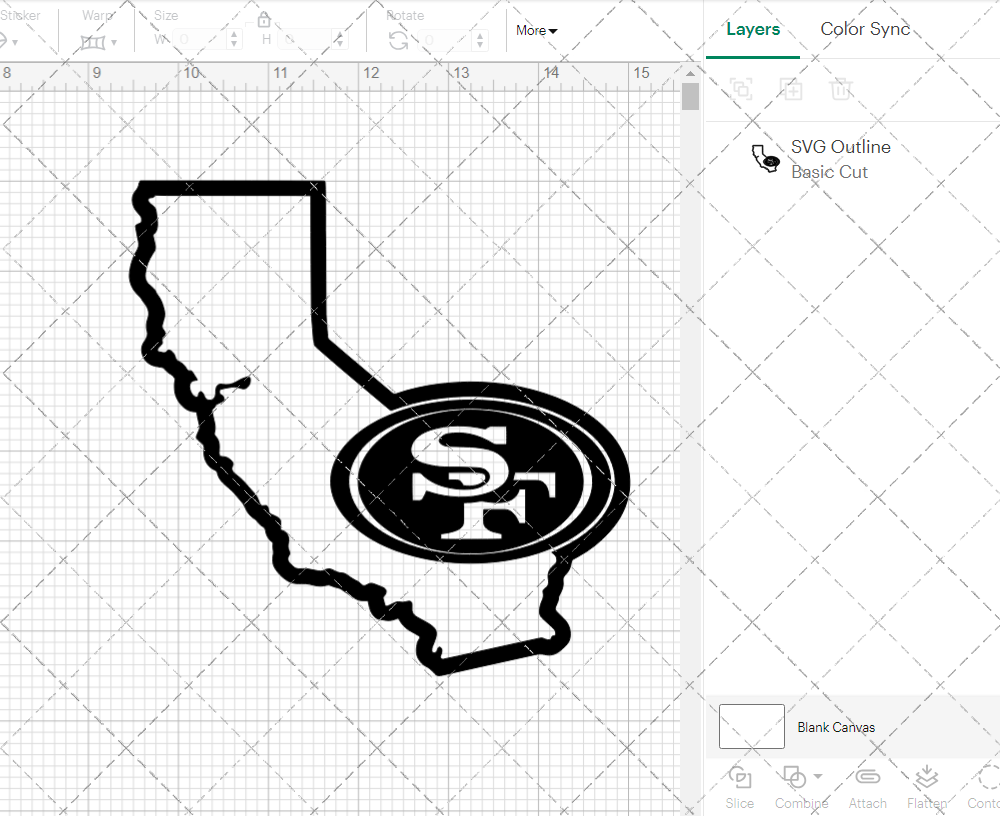The image size is (1000, 816).
Task: Click the canvas vertical scrollbar up arrow
Action: 690,73
